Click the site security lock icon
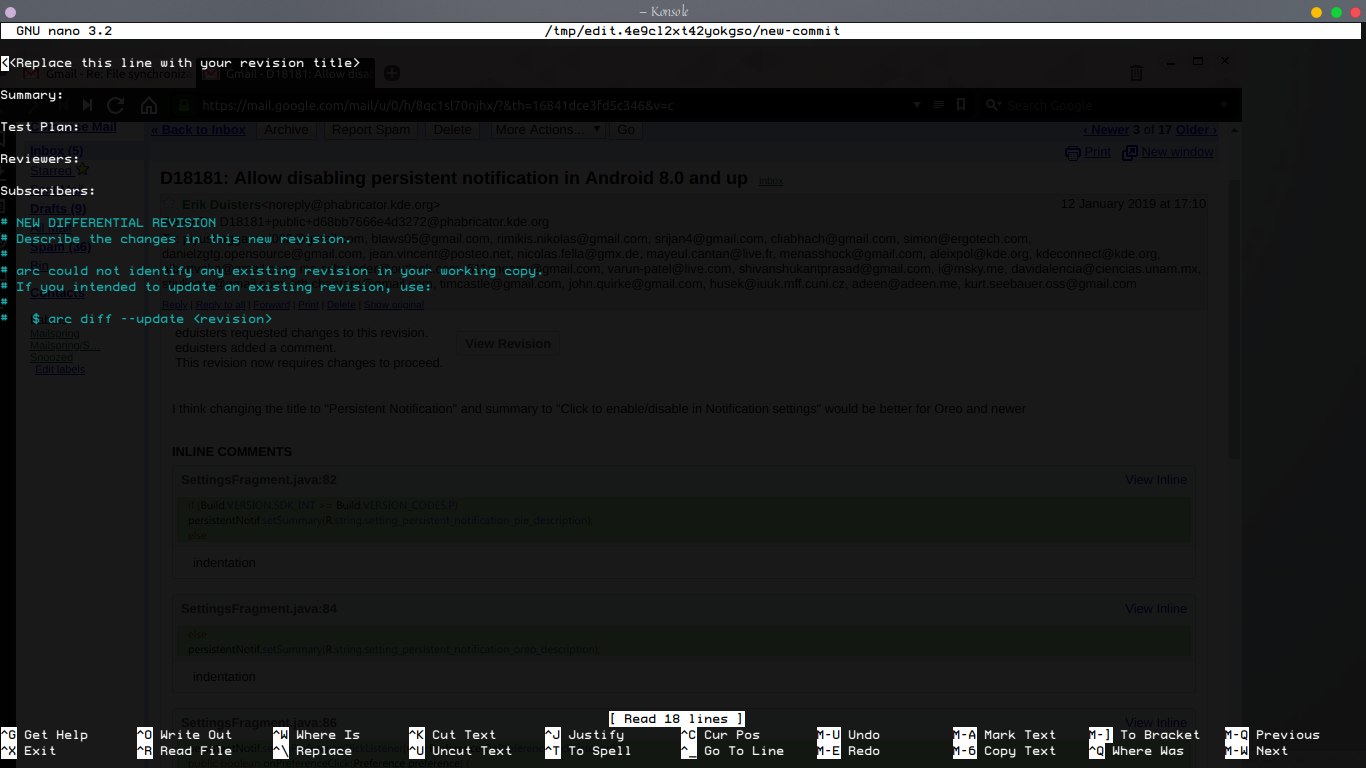 [x=184, y=105]
